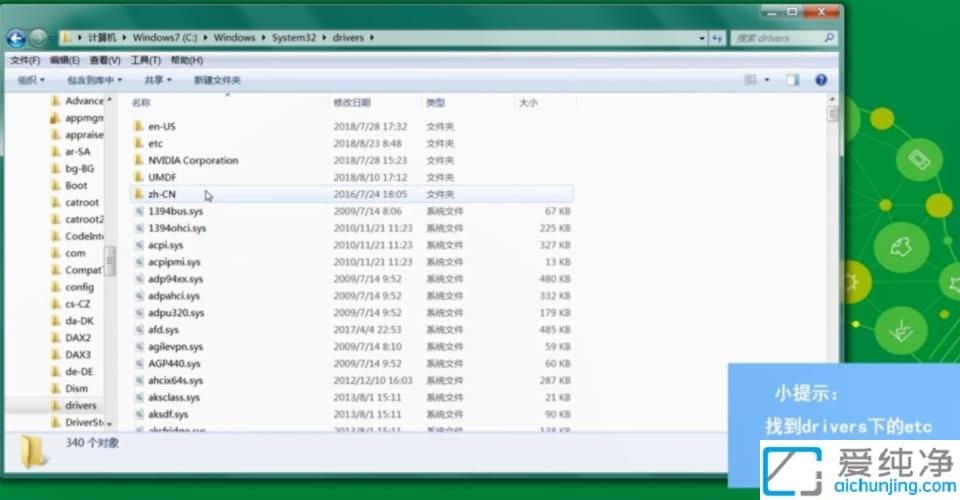Toggle the preview pane icon

pos(792,80)
